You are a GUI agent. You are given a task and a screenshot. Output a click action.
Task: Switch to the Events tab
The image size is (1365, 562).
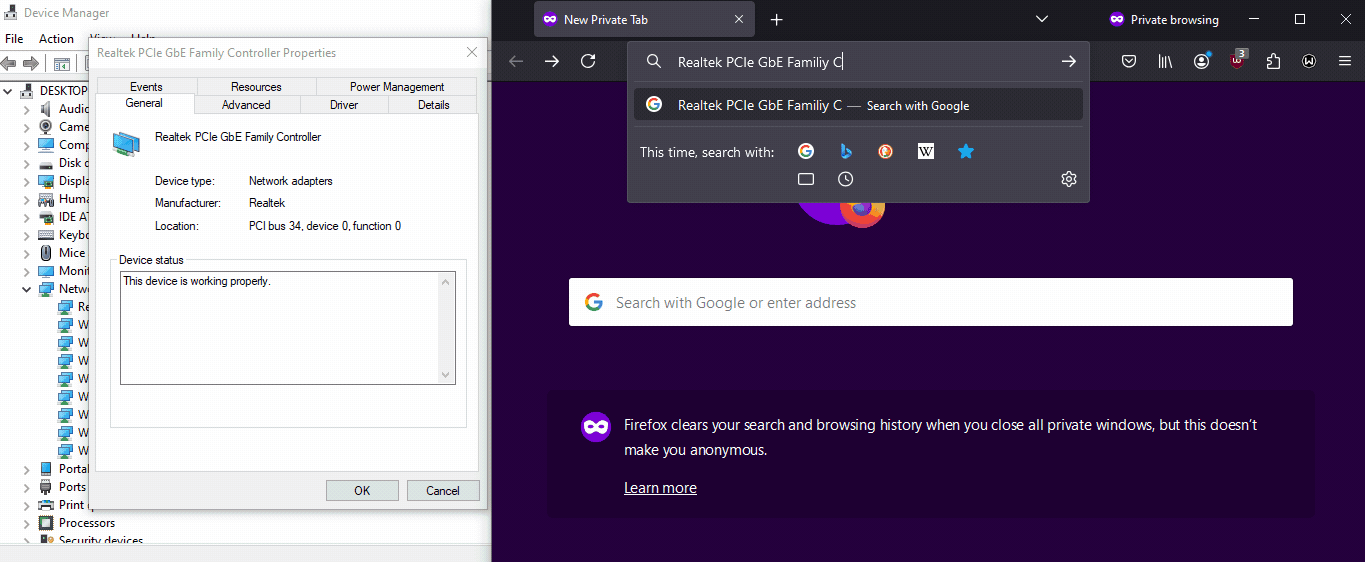pos(147,86)
